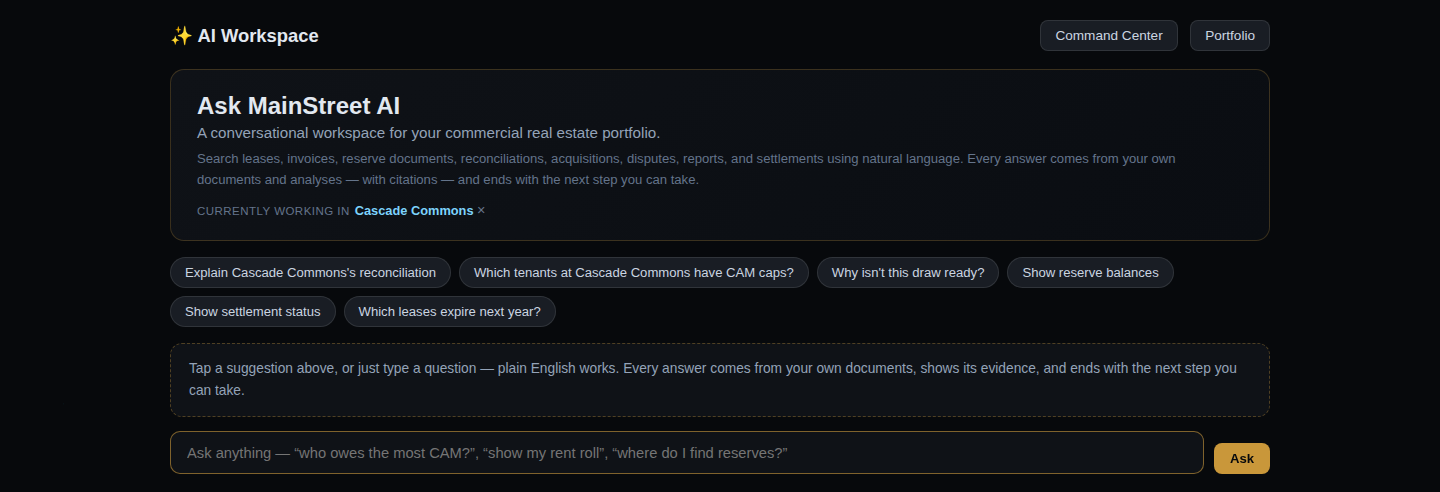Image resolution: width=1440 pixels, height=492 pixels.
Task: Remove Cascade Commons with the × icon
Action: [481, 211]
